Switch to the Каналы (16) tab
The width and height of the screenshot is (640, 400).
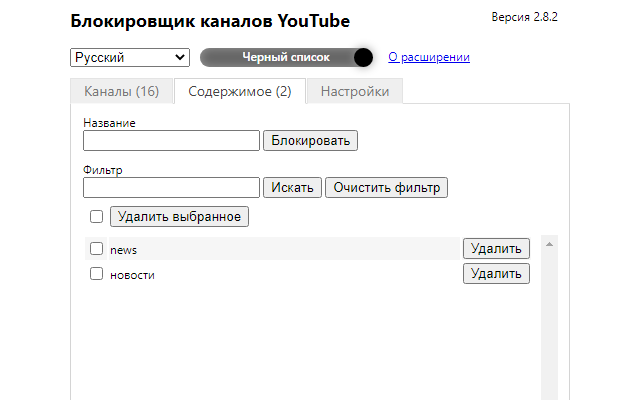121,91
